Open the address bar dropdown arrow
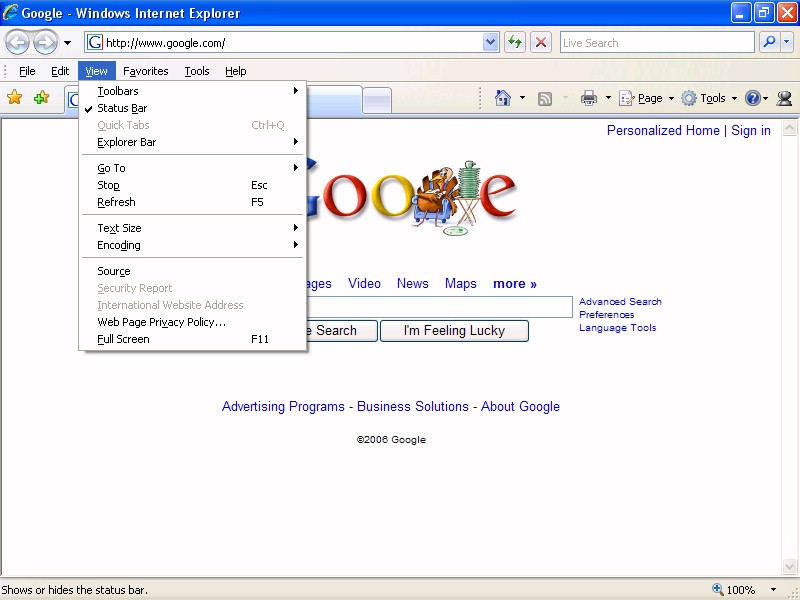 pyautogui.click(x=491, y=42)
